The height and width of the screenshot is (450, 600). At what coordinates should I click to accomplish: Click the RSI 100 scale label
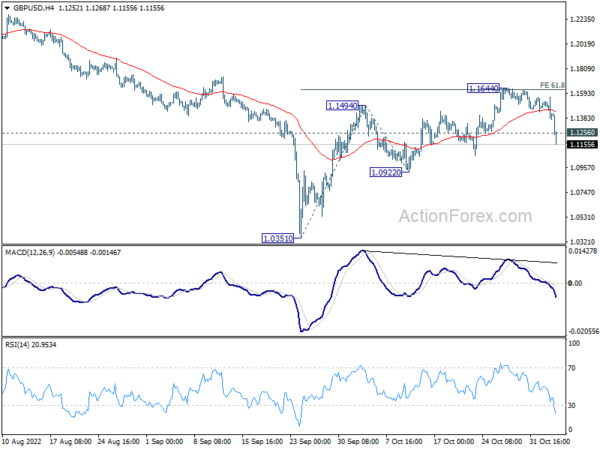[574, 344]
